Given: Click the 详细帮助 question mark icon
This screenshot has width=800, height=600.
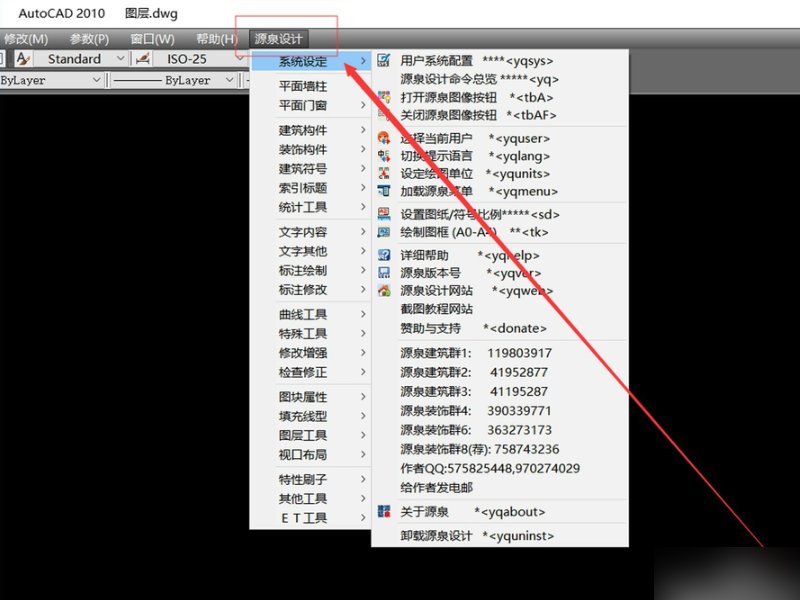Looking at the screenshot, I should (x=384, y=255).
